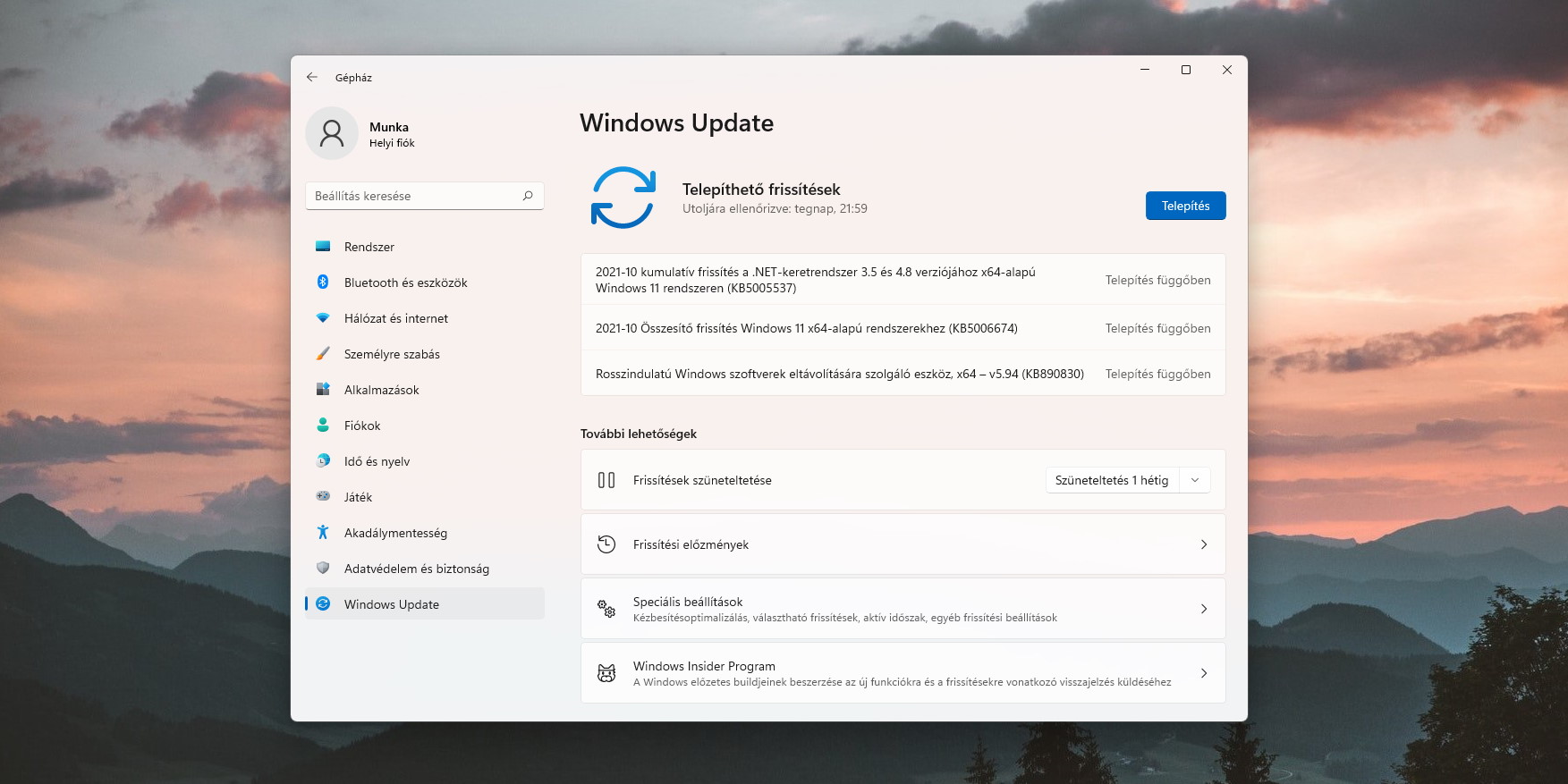Click the További lehetőségek heading
Image resolution: width=1568 pixels, height=784 pixels.
[x=639, y=434]
